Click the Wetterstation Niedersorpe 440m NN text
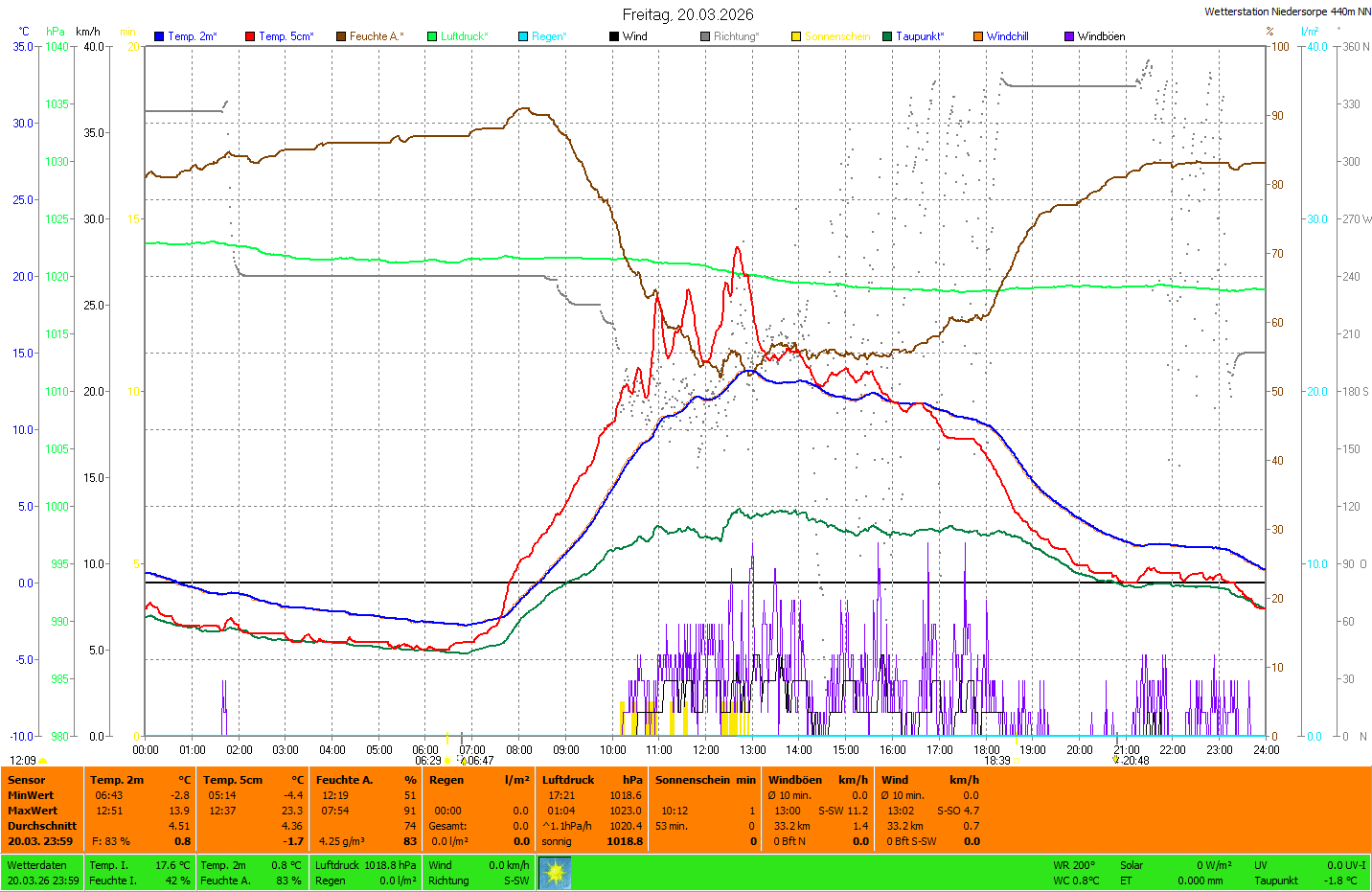Image resolution: width=1372 pixels, height=892 pixels. pyautogui.click(x=1287, y=11)
